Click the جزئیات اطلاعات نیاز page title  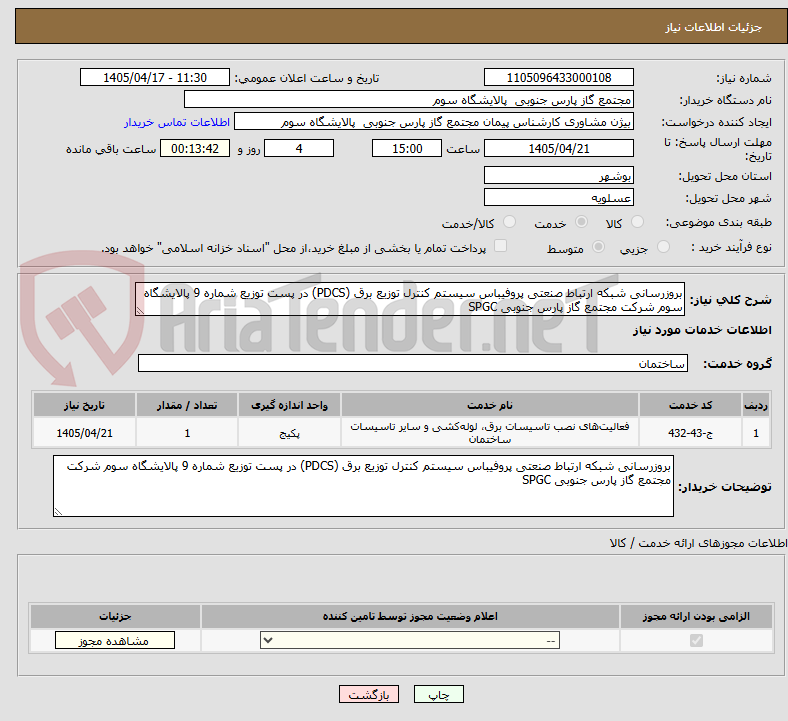pos(714,27)
